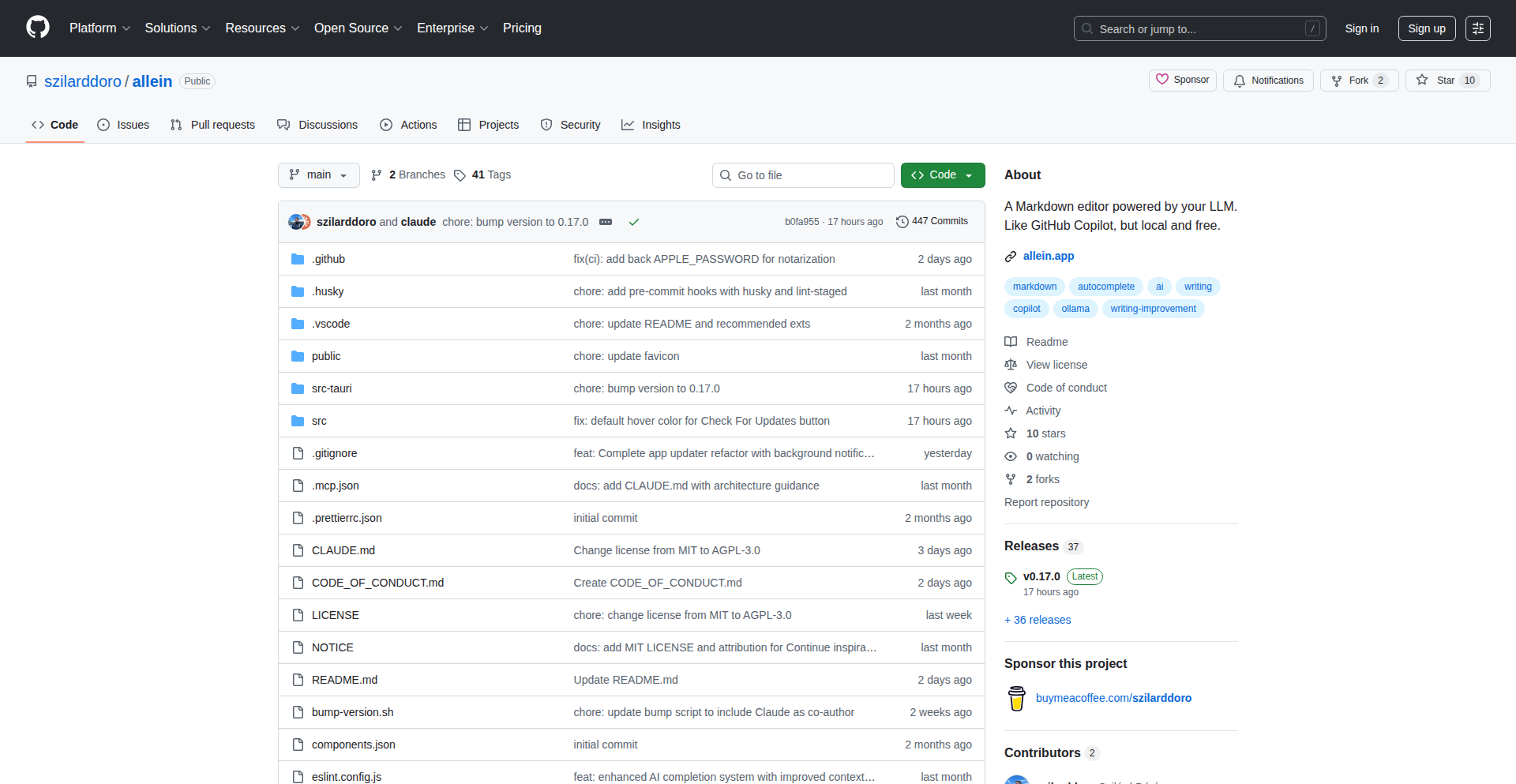Star the allein repository
This screenshot has width=1516, height=784.
click(1447, 80)
